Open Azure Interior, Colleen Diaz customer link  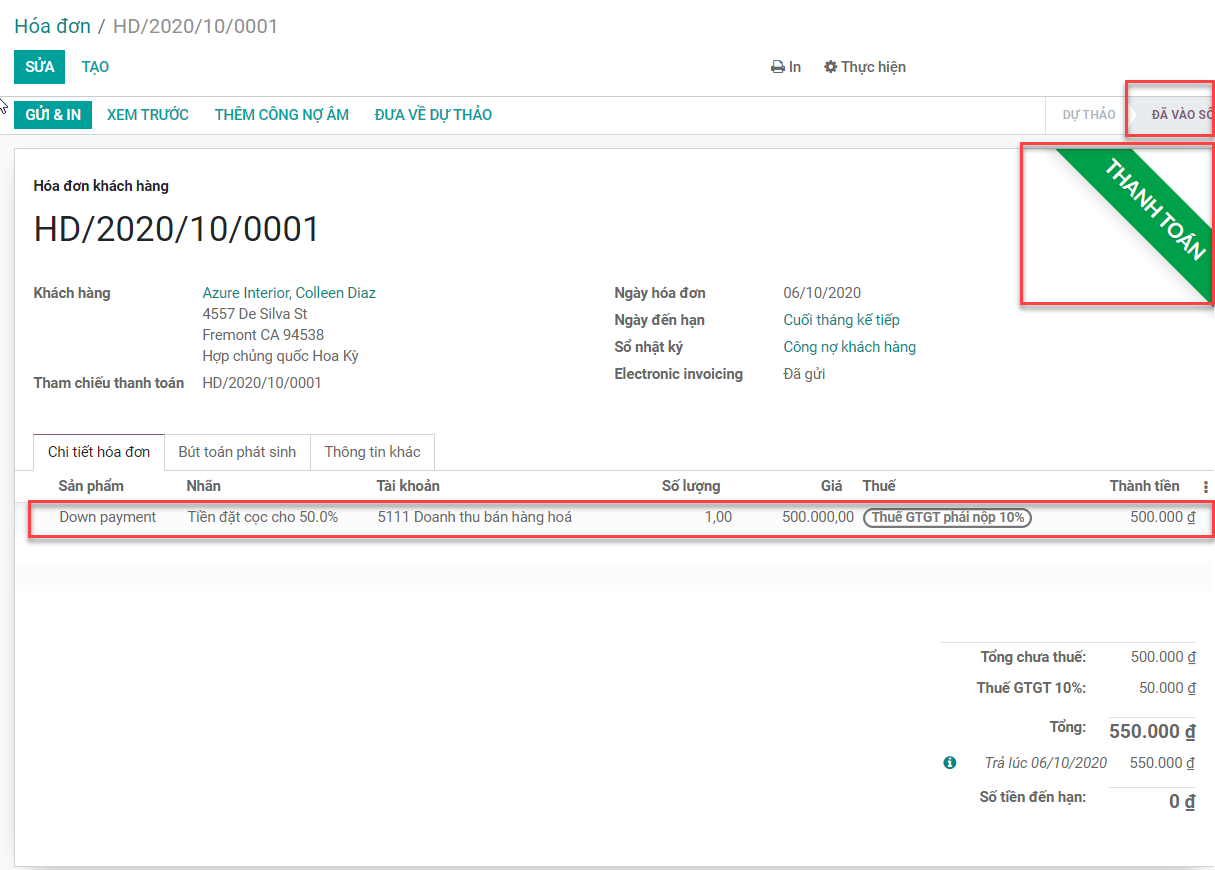[289, 293]
